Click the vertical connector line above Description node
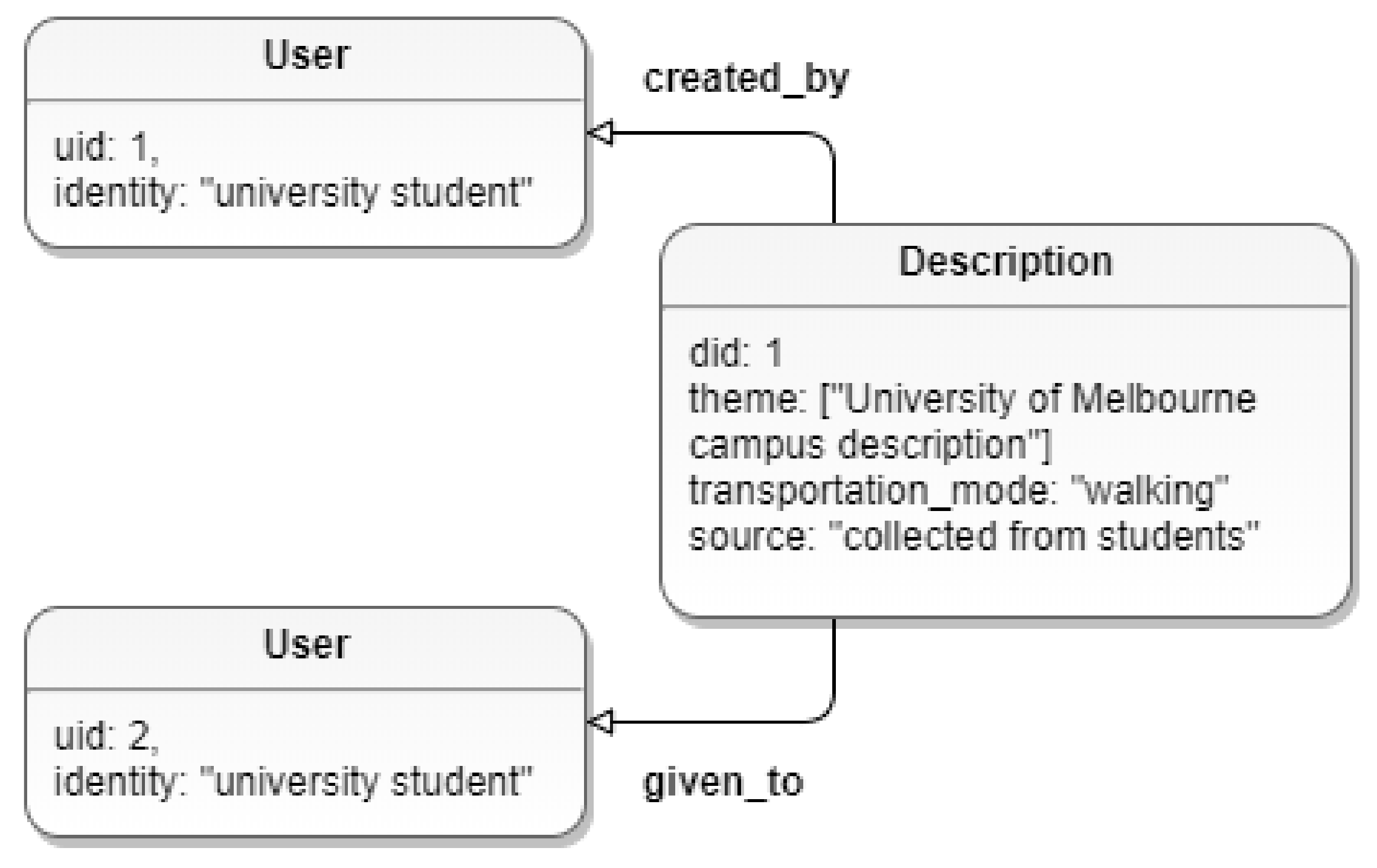Screen dimensions: 1377x868 pos(834,187)
